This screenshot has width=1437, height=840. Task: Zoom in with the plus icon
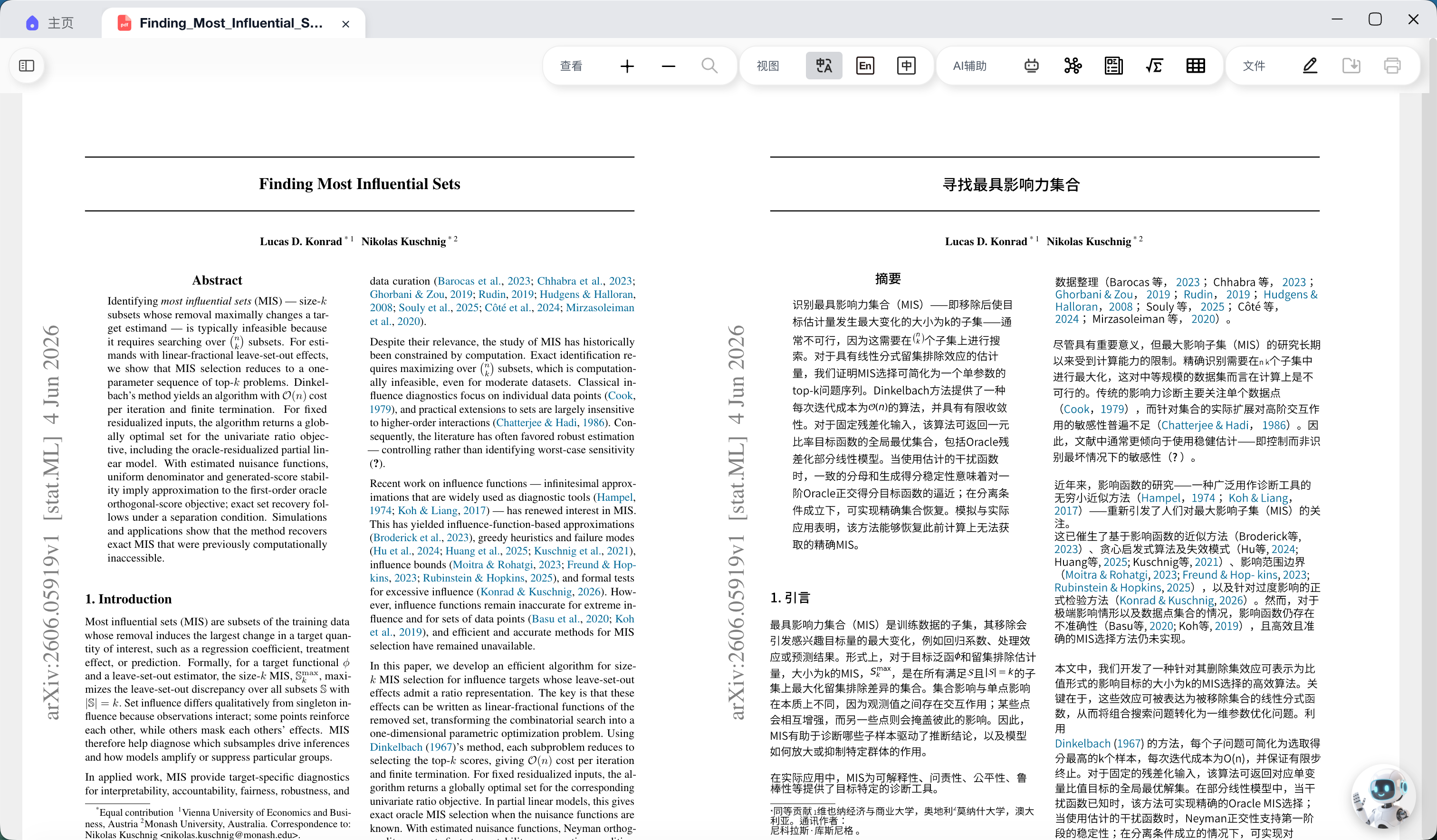point(627,66)
